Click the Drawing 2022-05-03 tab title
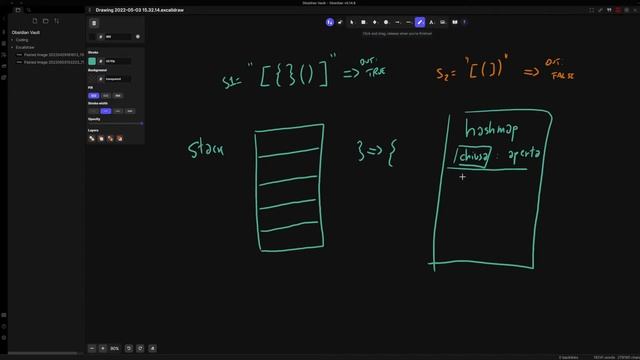This screenshot has height=360, width=640. tap(140, 10)
